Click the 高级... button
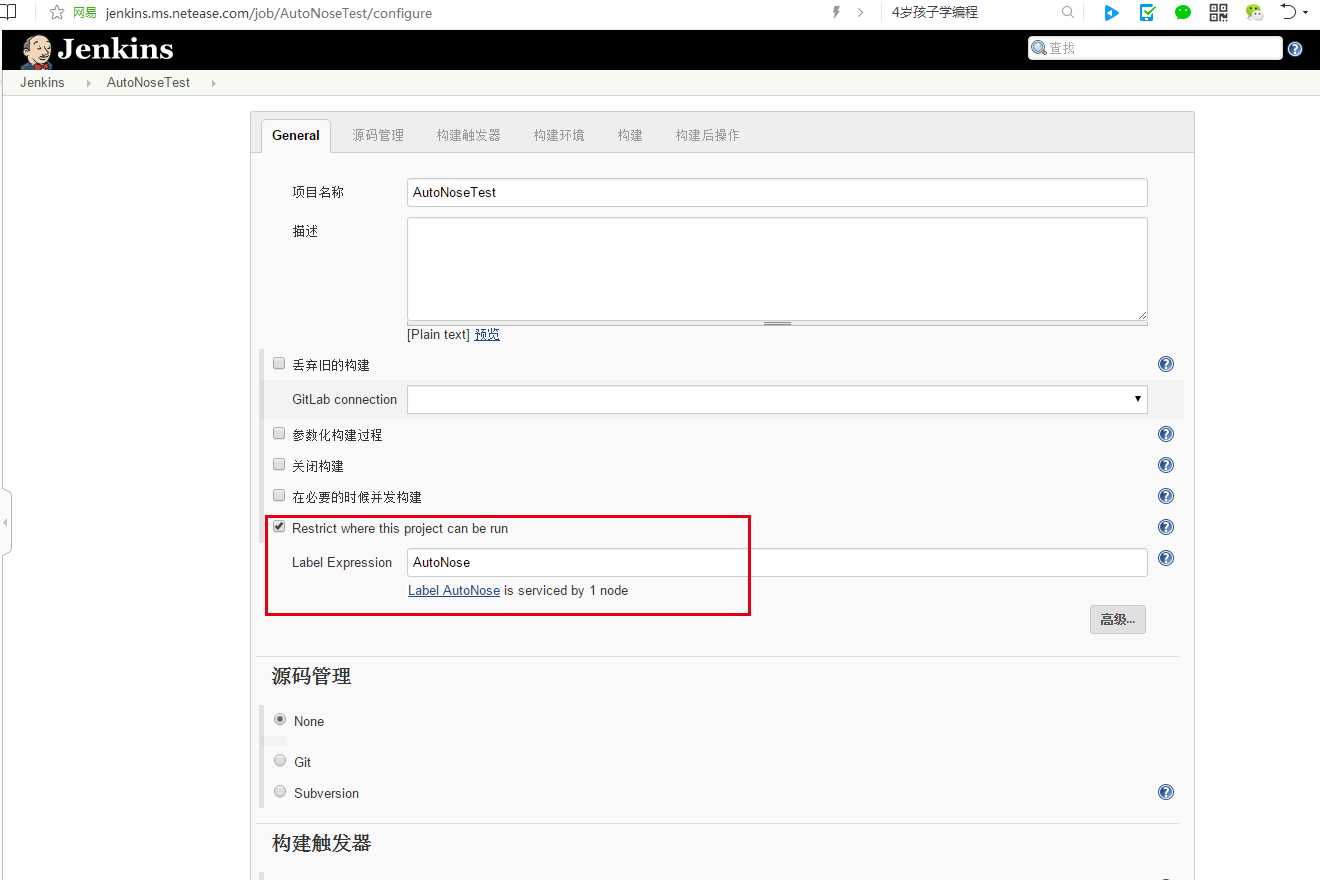This screenshot has height=880, width=1320. tap(1118, 620)
